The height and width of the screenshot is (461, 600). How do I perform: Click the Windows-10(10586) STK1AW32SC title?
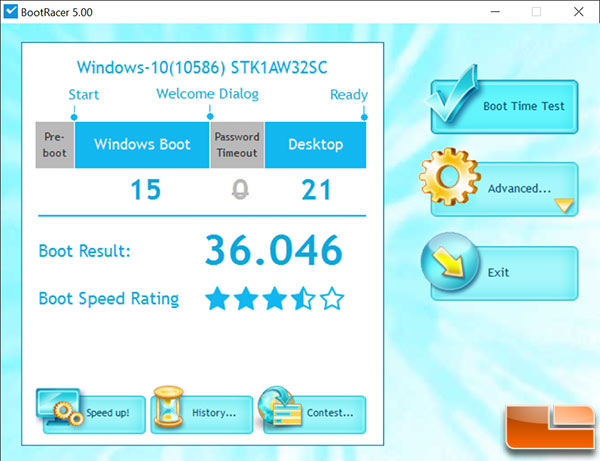click(202, 68)
